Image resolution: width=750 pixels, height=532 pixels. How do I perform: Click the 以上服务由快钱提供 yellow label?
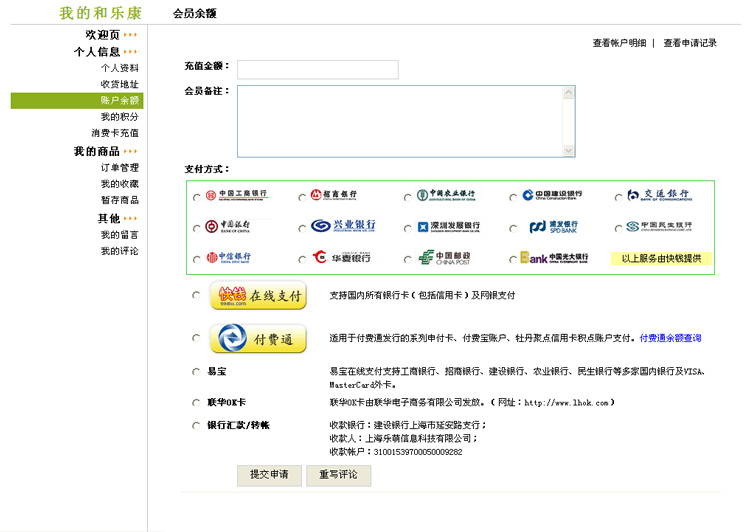662,259
